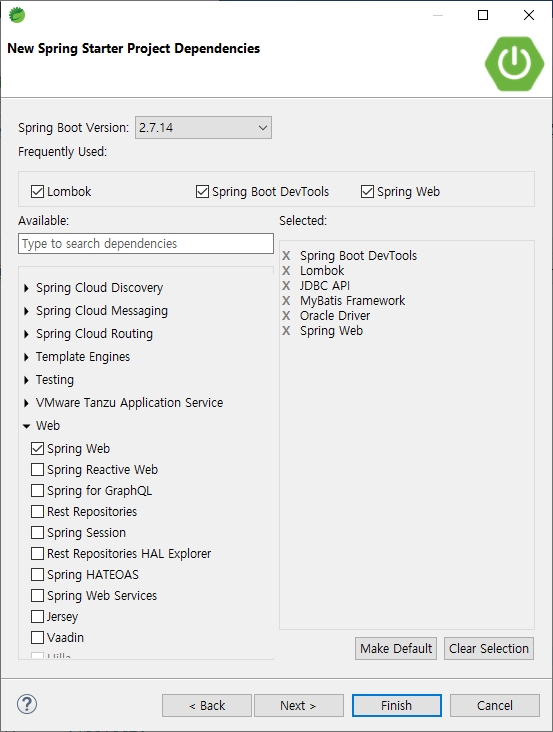Check Spring HATEOAS
The height and width of the screenshot is (732, 553).
pos(37,575)
